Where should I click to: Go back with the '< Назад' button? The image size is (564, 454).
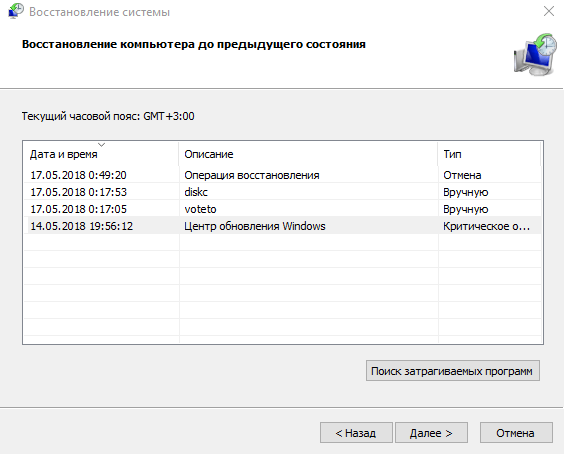click(356, 433)
